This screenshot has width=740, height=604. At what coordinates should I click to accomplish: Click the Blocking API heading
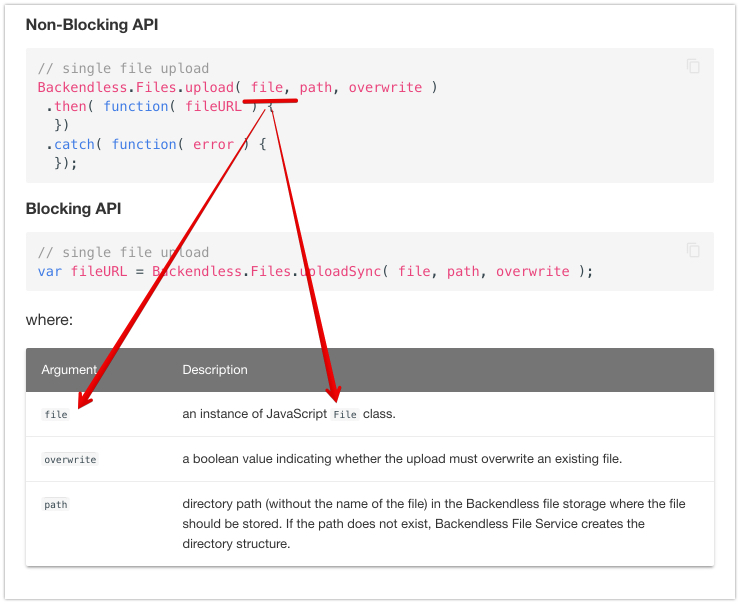[x=73, y=208]
